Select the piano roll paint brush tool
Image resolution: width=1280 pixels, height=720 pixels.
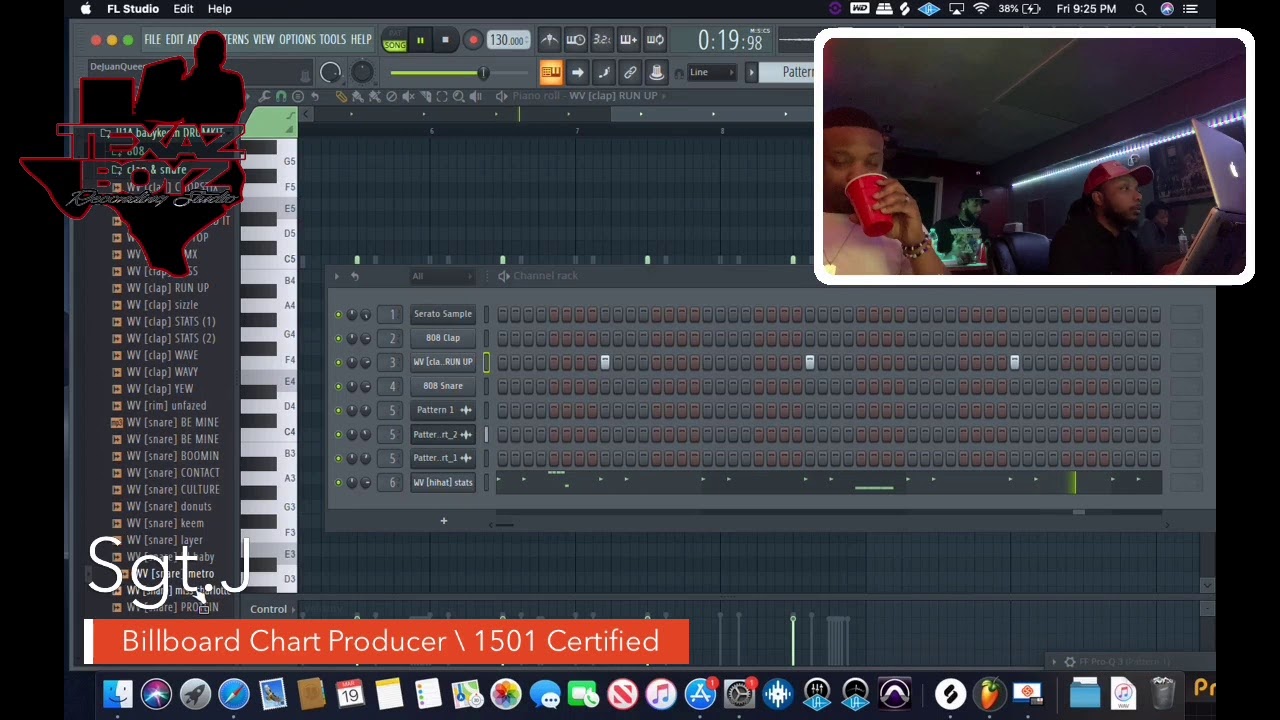point(357,96)
